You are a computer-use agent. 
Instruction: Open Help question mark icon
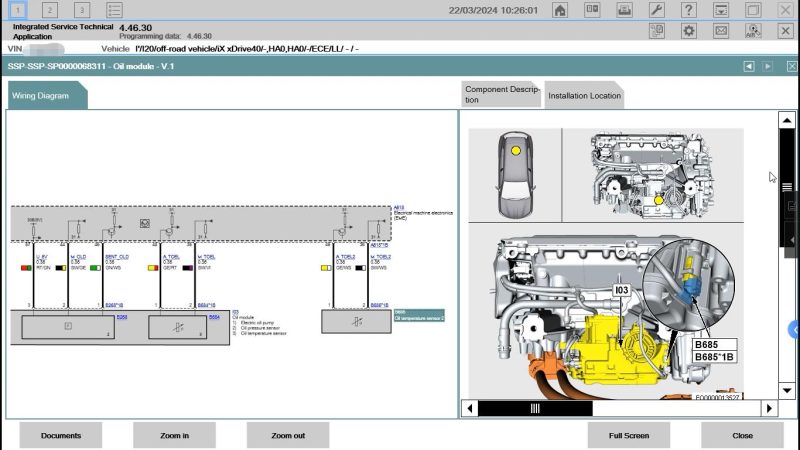pos(688,10)
